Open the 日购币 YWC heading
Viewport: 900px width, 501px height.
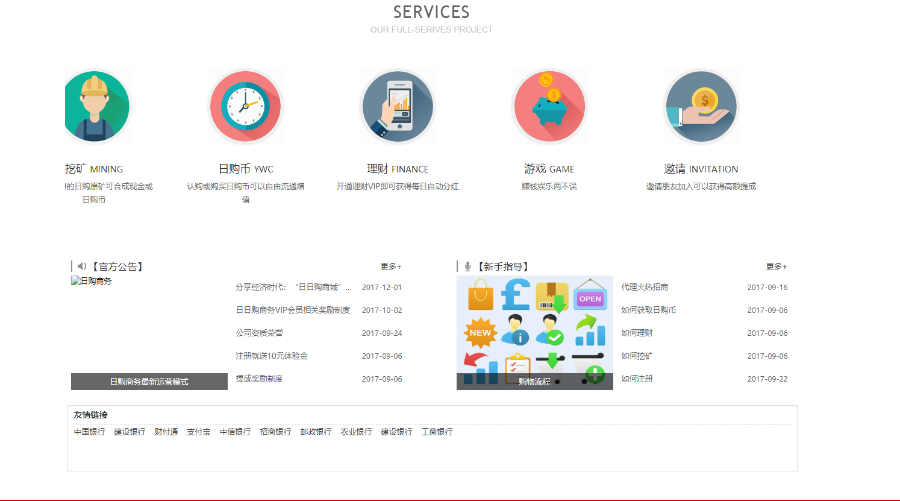click(x=246, y=169)
